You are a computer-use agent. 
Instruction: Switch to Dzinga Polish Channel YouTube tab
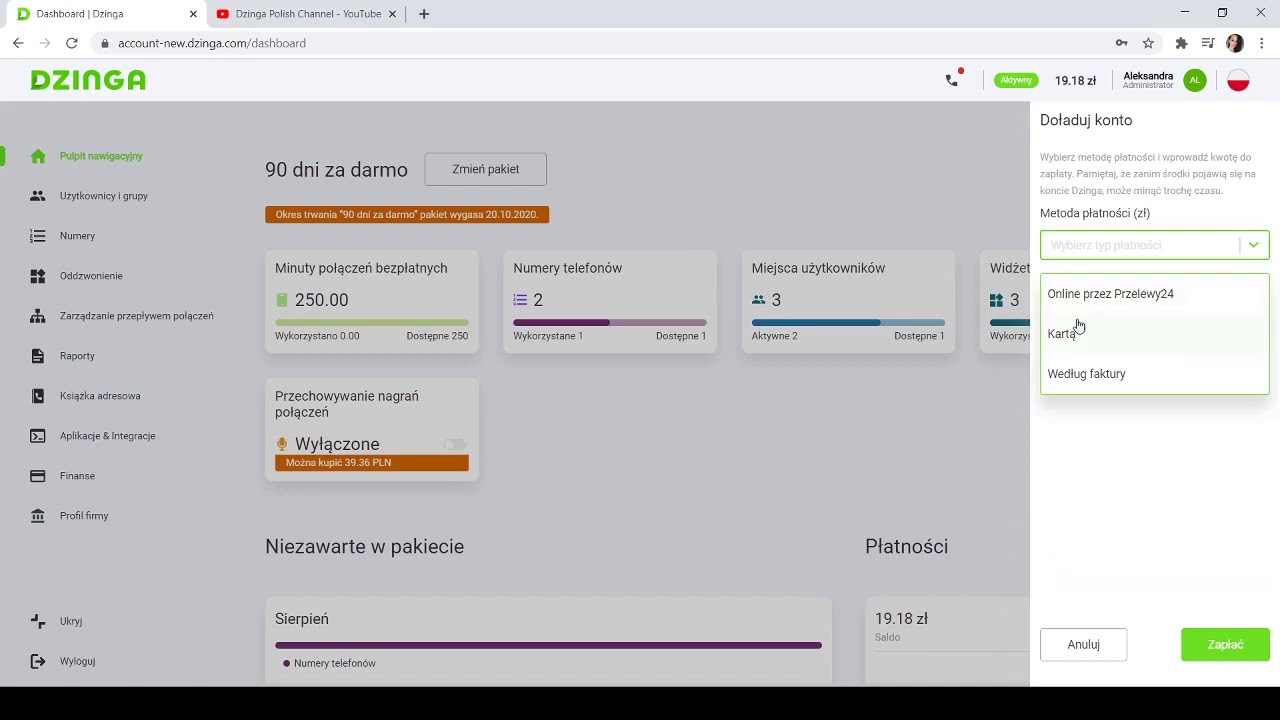(x=305, y=14)
